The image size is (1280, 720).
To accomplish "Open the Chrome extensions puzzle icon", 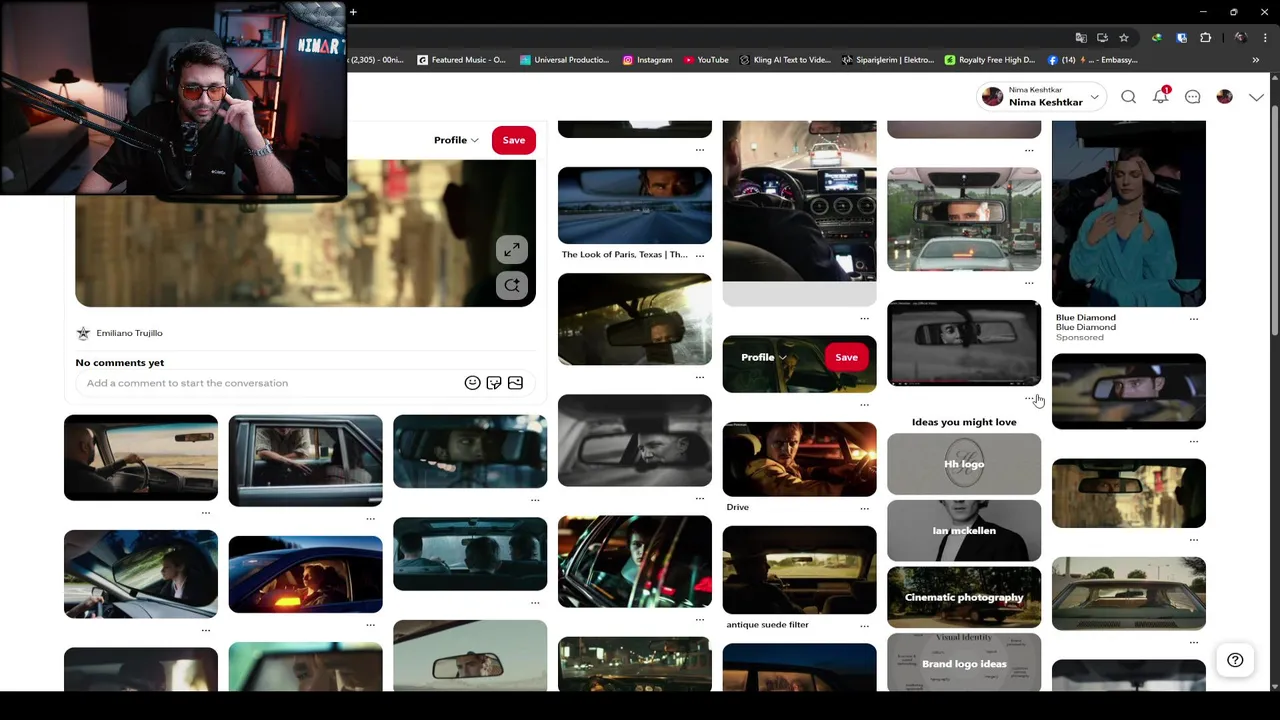I will (1206, 38).
